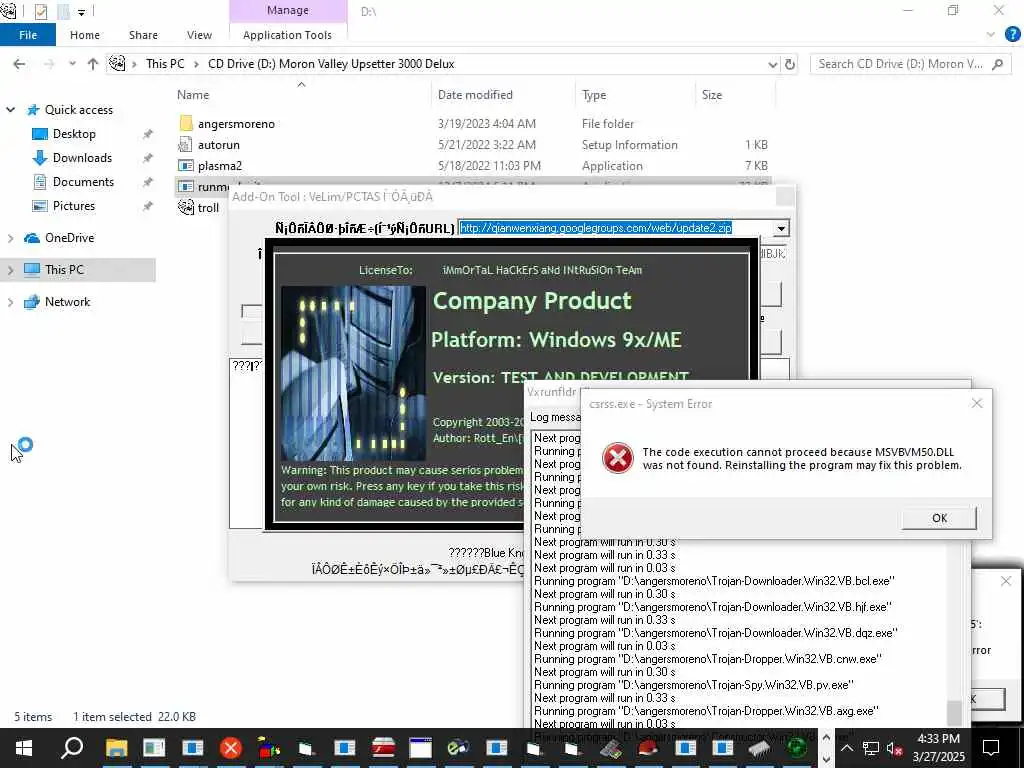This screenshot has height=768, width=1024.
Task: Select the angersmoreno folder icon
Action: [186, 123]
